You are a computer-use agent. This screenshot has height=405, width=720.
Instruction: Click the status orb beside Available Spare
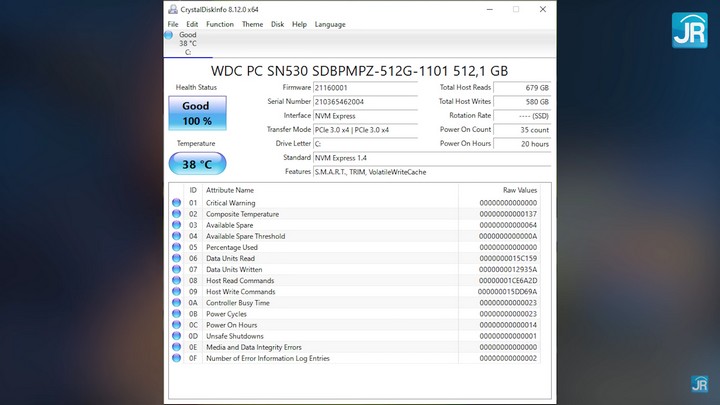coord(177,225)
